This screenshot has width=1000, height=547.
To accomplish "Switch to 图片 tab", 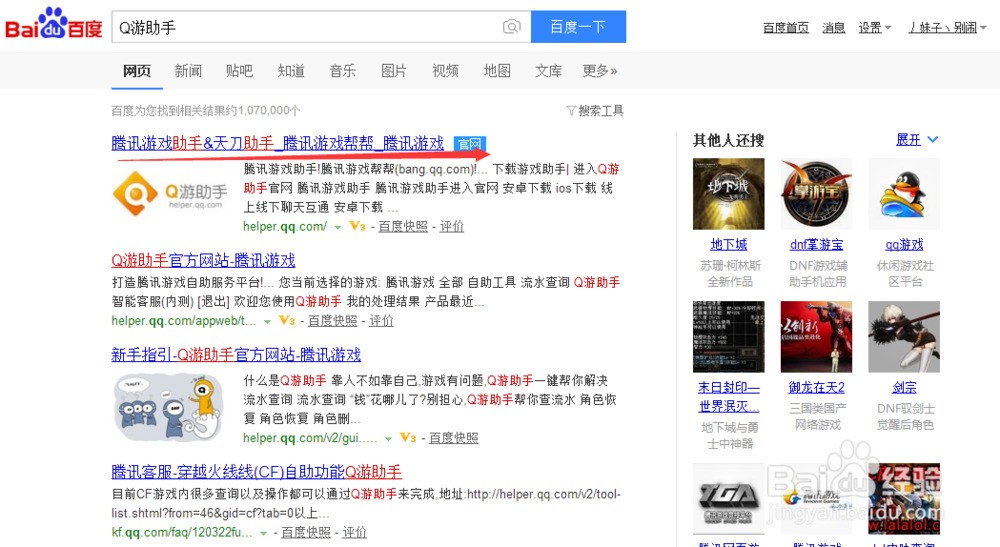I will (x=393, y=71).
